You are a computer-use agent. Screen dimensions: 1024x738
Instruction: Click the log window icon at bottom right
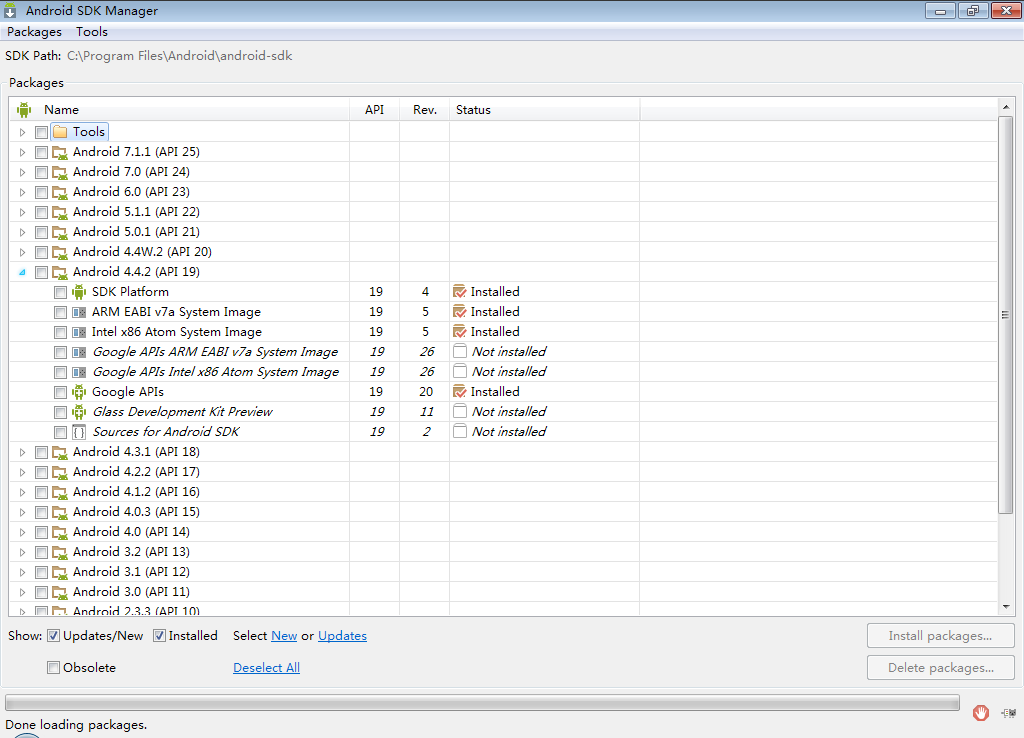pyautogui.click(x=1008, y=713)
